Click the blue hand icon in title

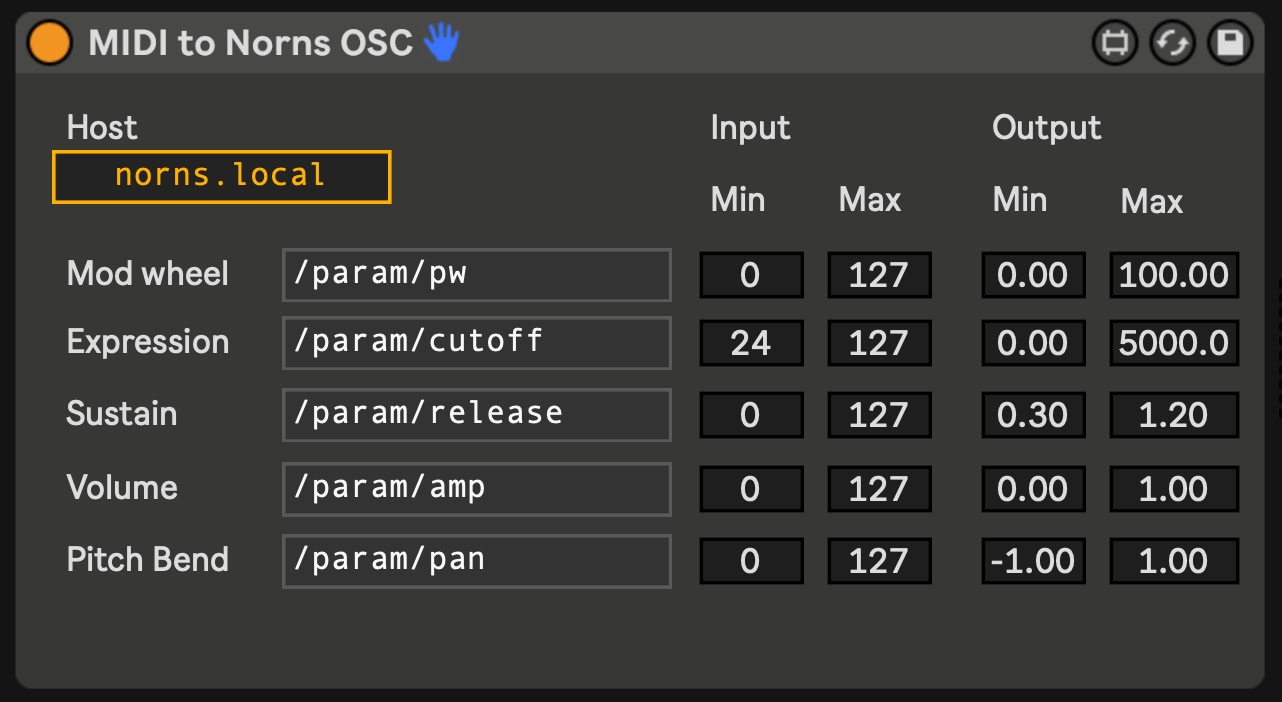click(x=441, y=43)
